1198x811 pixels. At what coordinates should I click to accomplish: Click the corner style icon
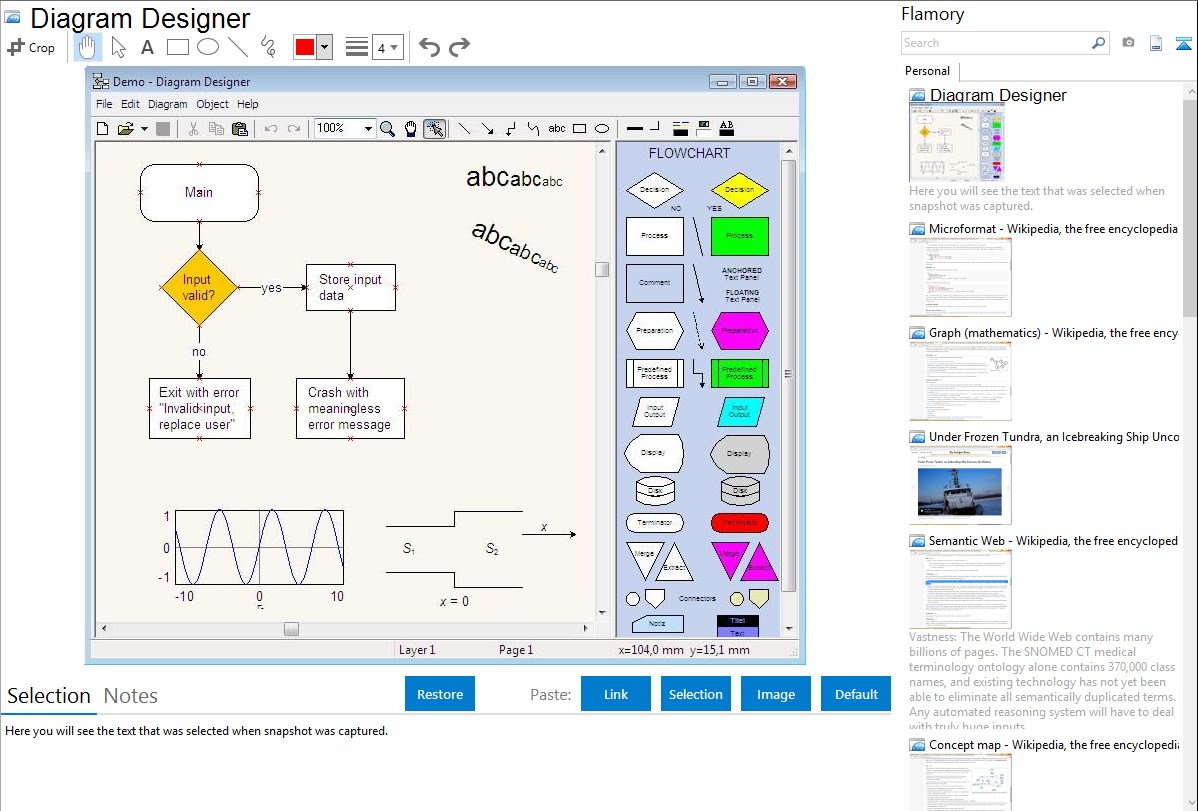pyautogui.click(x=655, y=127)
